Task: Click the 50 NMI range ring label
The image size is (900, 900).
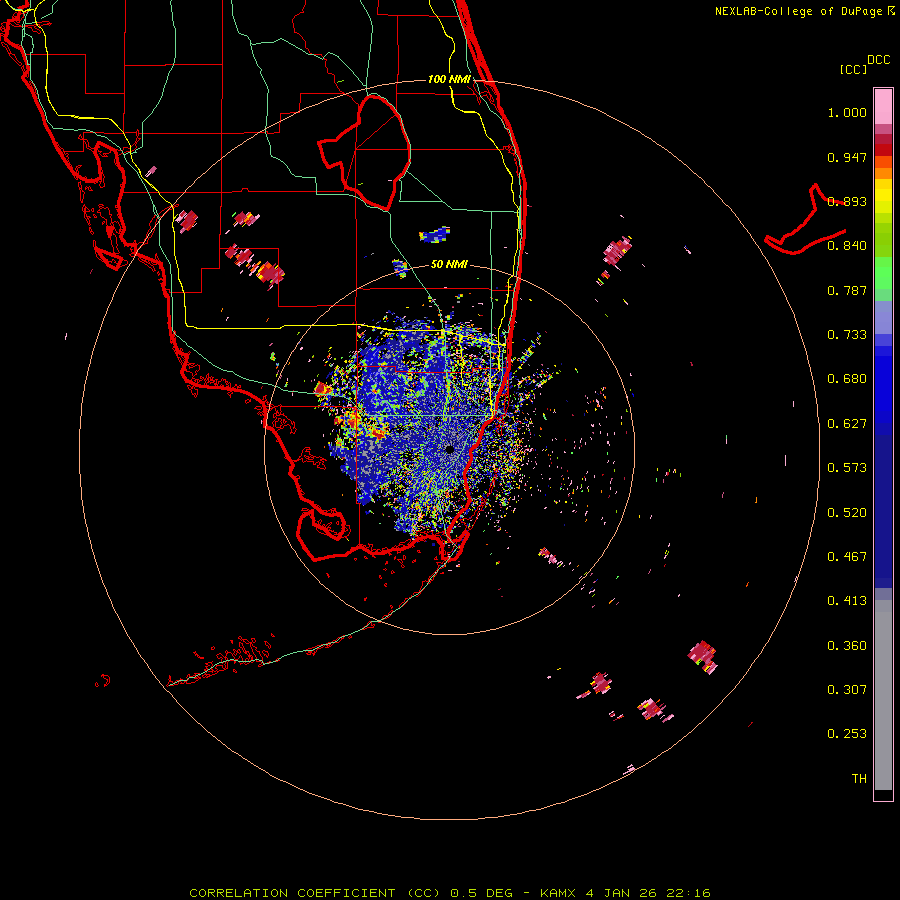Action: [x=449, y=265]
